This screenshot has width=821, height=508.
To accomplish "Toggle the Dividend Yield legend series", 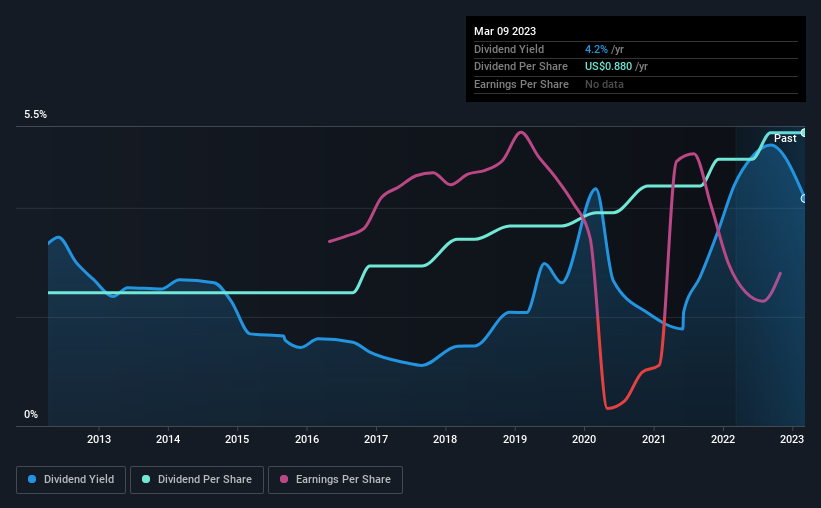I will pyautogui.click(x=70, y=479).
